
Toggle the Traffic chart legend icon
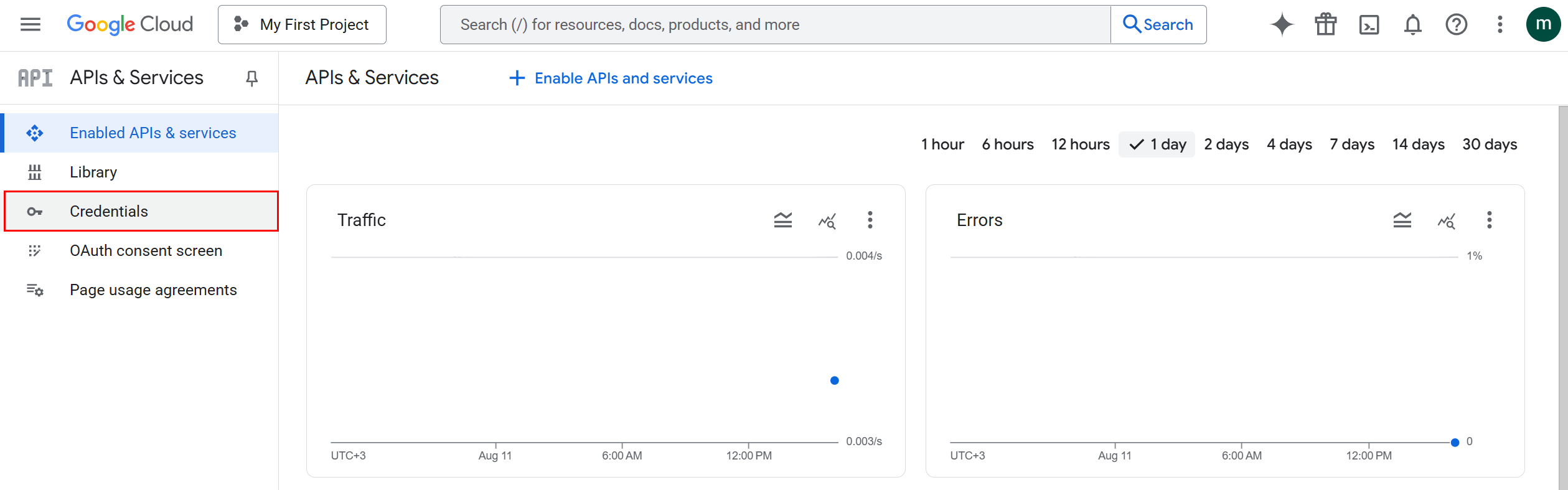pos(783,220)
